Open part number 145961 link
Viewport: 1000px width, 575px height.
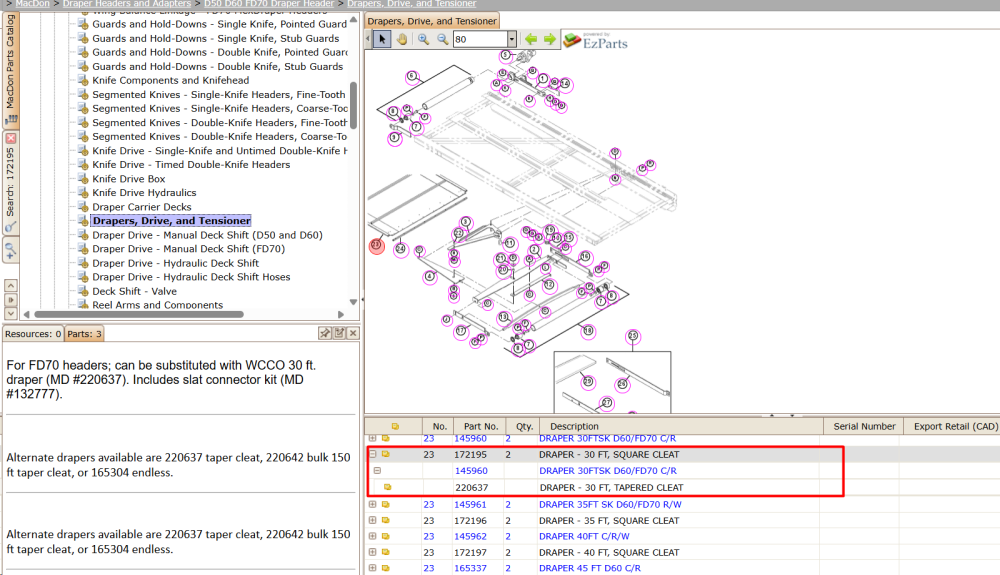coord(470,504)
